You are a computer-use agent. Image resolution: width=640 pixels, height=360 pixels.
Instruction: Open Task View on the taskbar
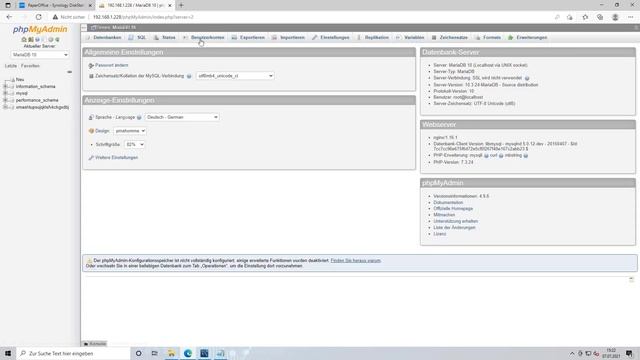pos(155,353)
